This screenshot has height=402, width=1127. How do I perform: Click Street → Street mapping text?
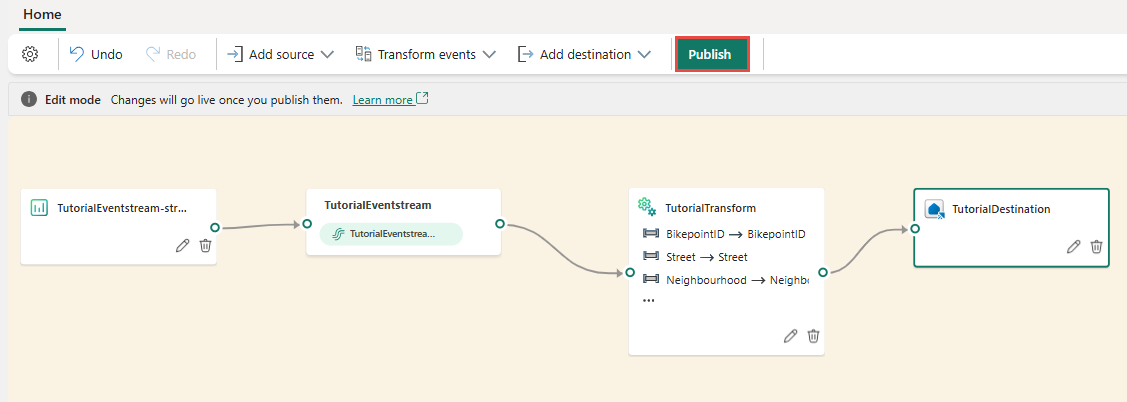[x=707, y=257]
